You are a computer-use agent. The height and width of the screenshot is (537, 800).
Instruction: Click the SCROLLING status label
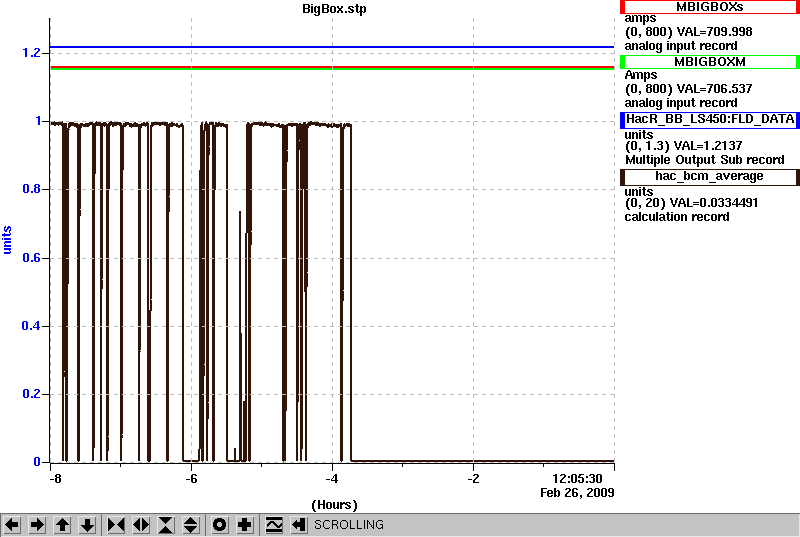click(x=348, y=525)
